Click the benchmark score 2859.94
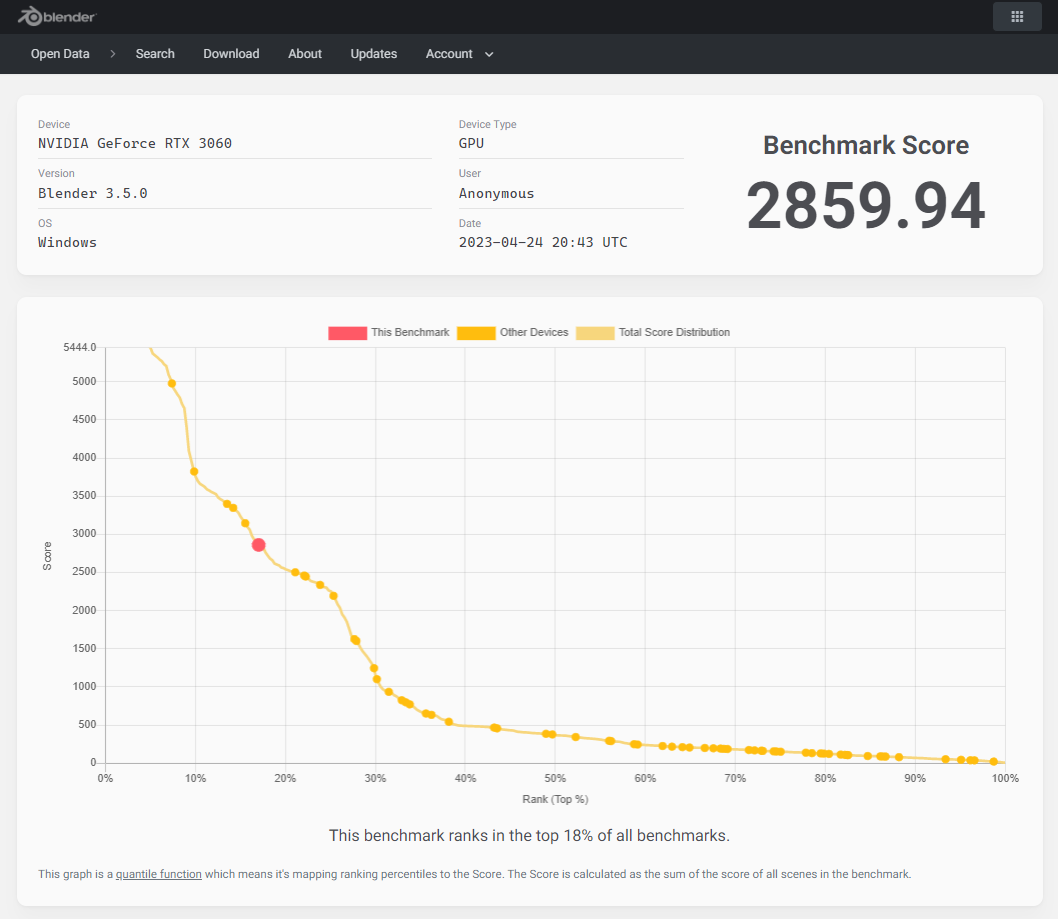This screenshot has height=919, width=1058. pyautogui.click(x=866, y=206)
